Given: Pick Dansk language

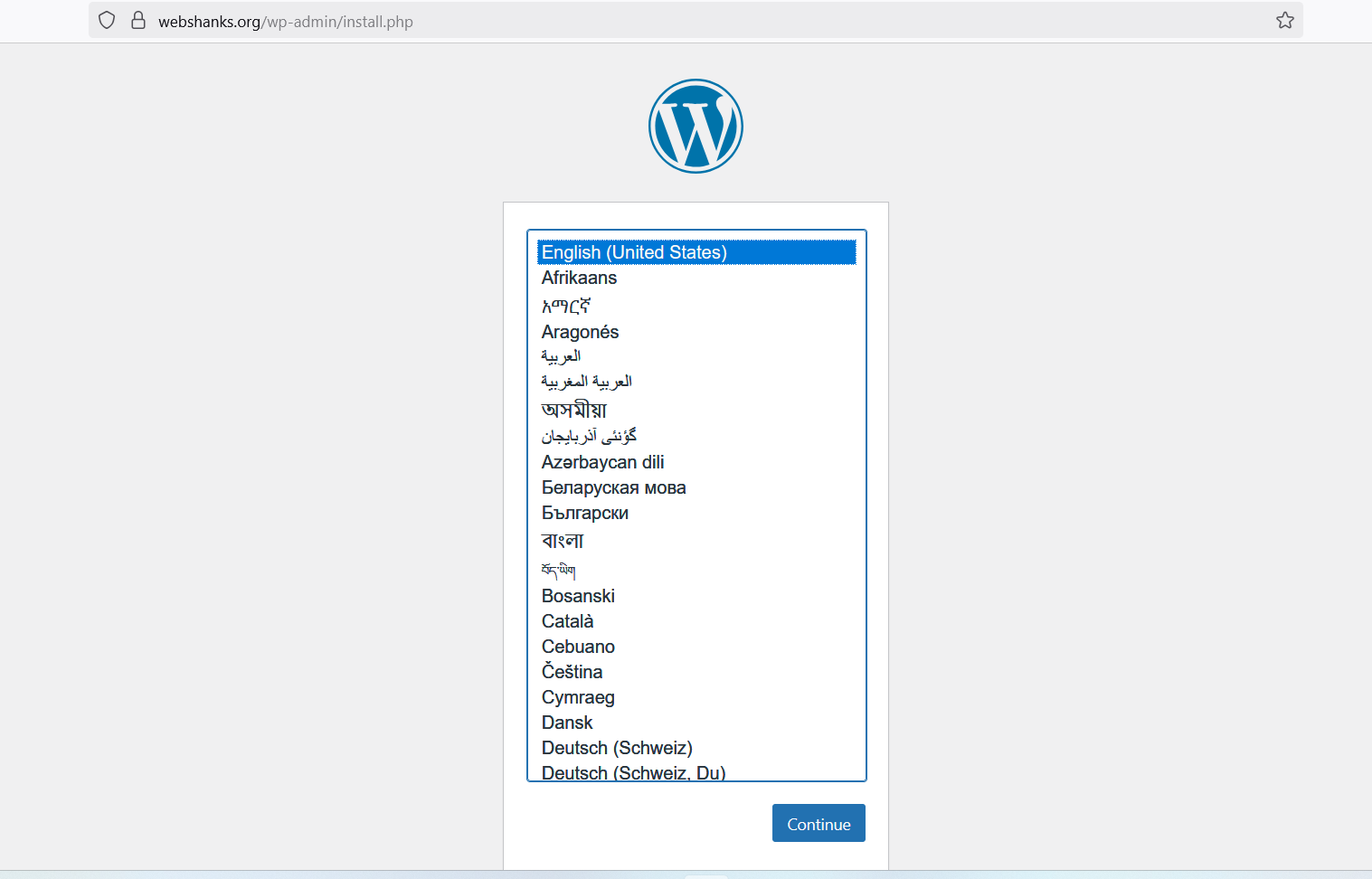Looking at the screenshot, I should click(696, 723).
